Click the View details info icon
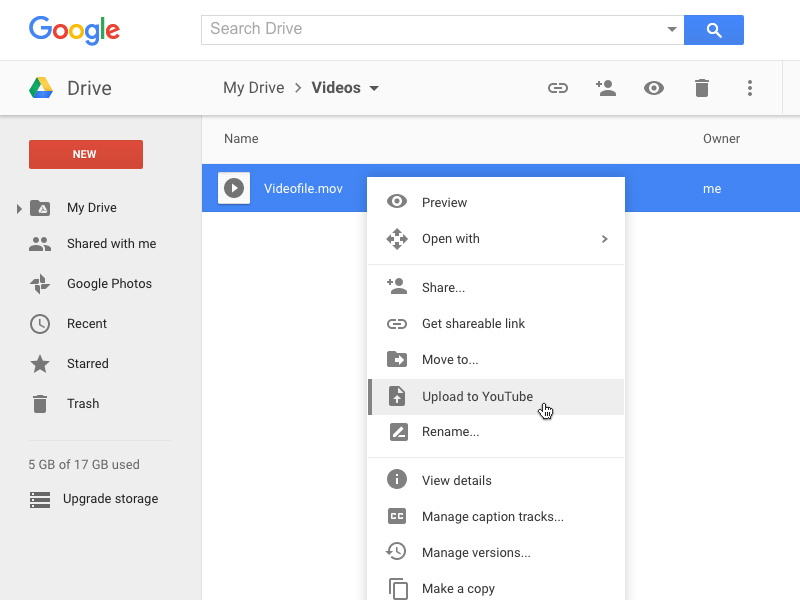 (397, 479)
